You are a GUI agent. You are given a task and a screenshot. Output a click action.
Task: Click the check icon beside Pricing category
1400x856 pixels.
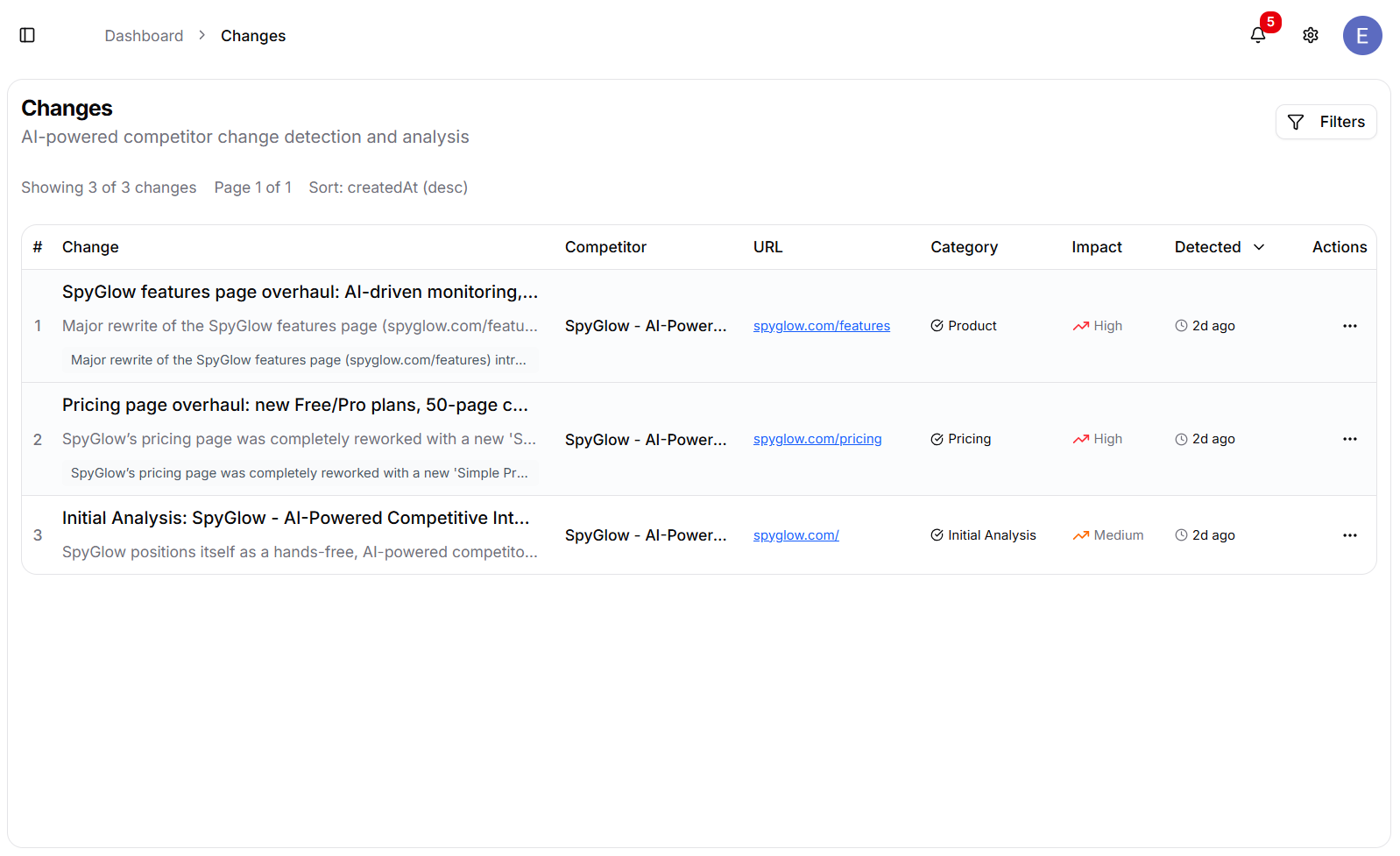coord(937,439)
